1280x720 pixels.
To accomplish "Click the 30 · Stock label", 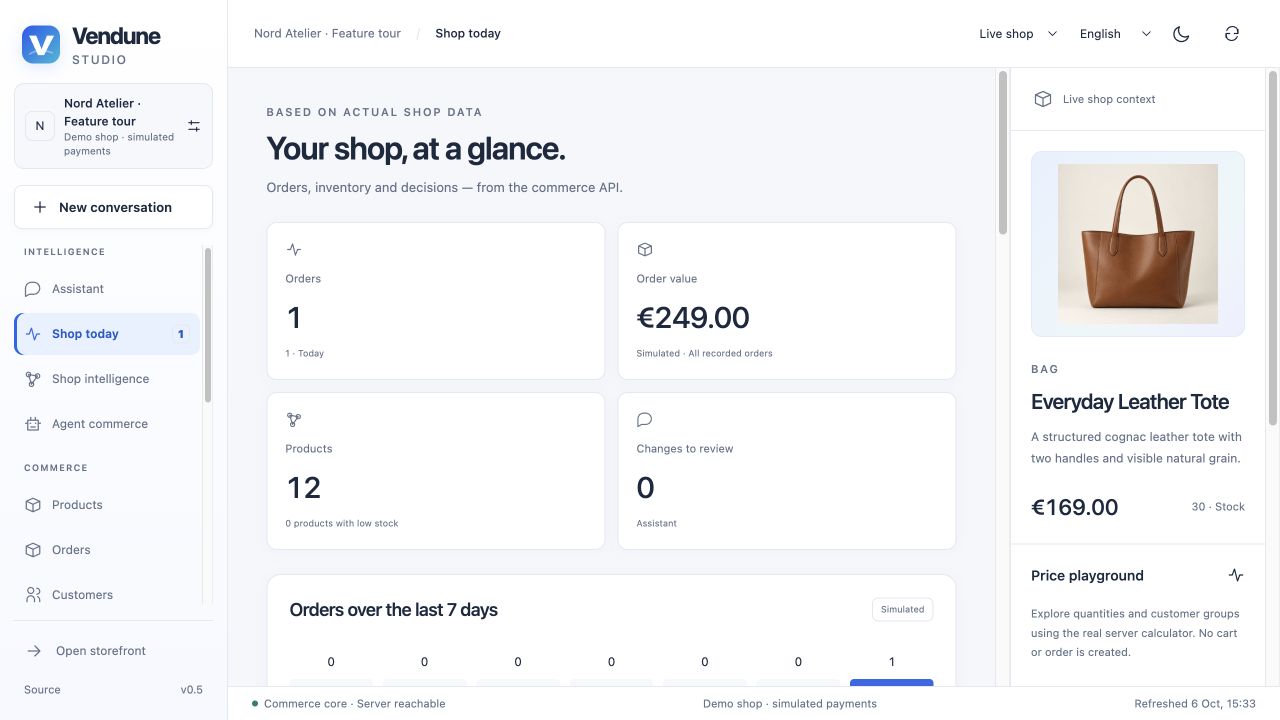I will click(x=1218, y=507).
